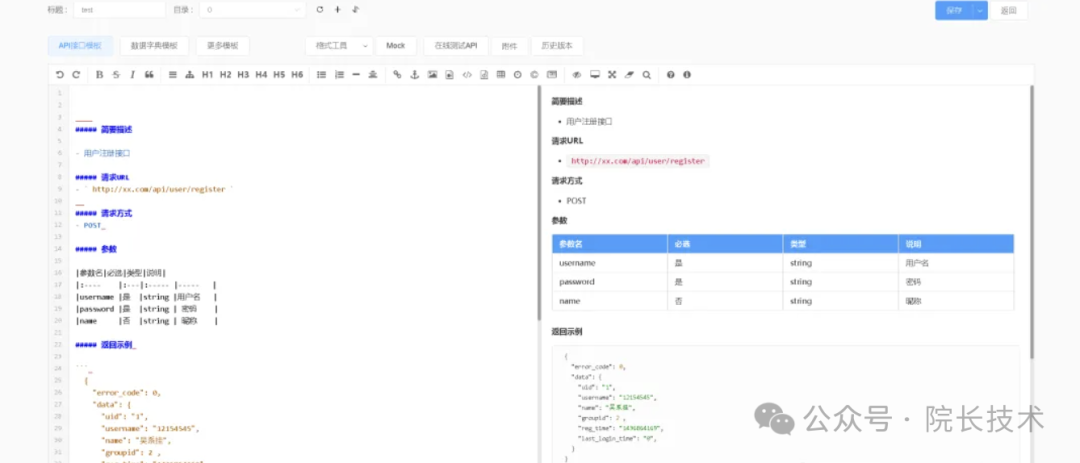Click password cell in preview table
This screenshot has width=1080, height=463.
pos(610,282)
